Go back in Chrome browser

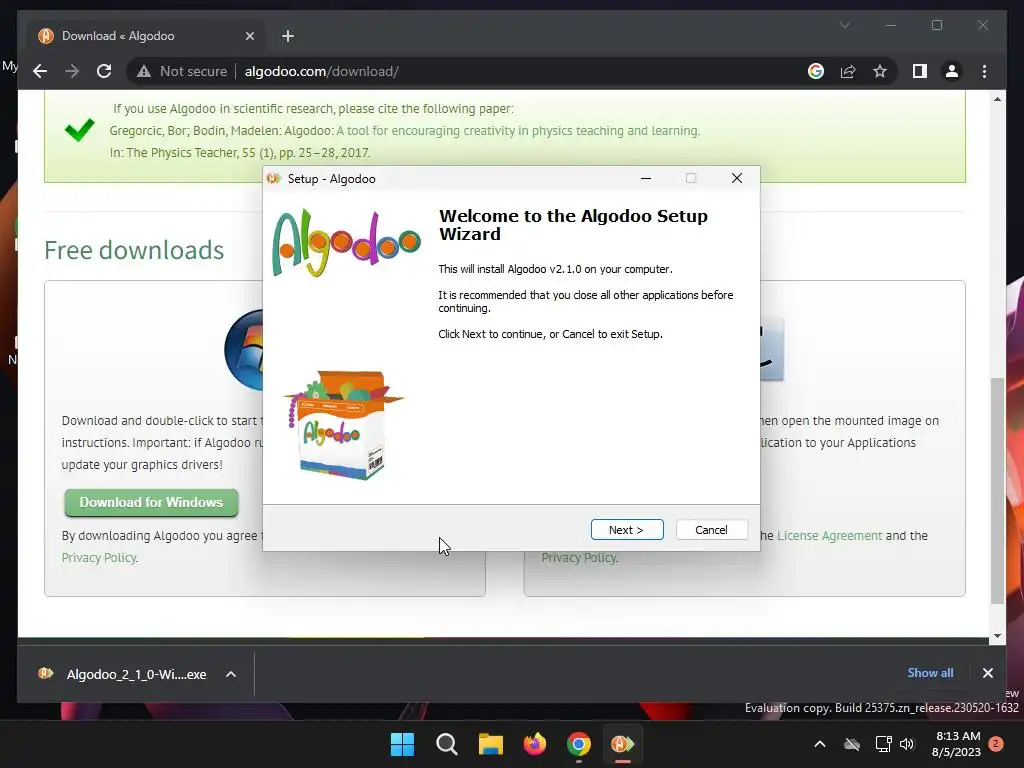40,71
